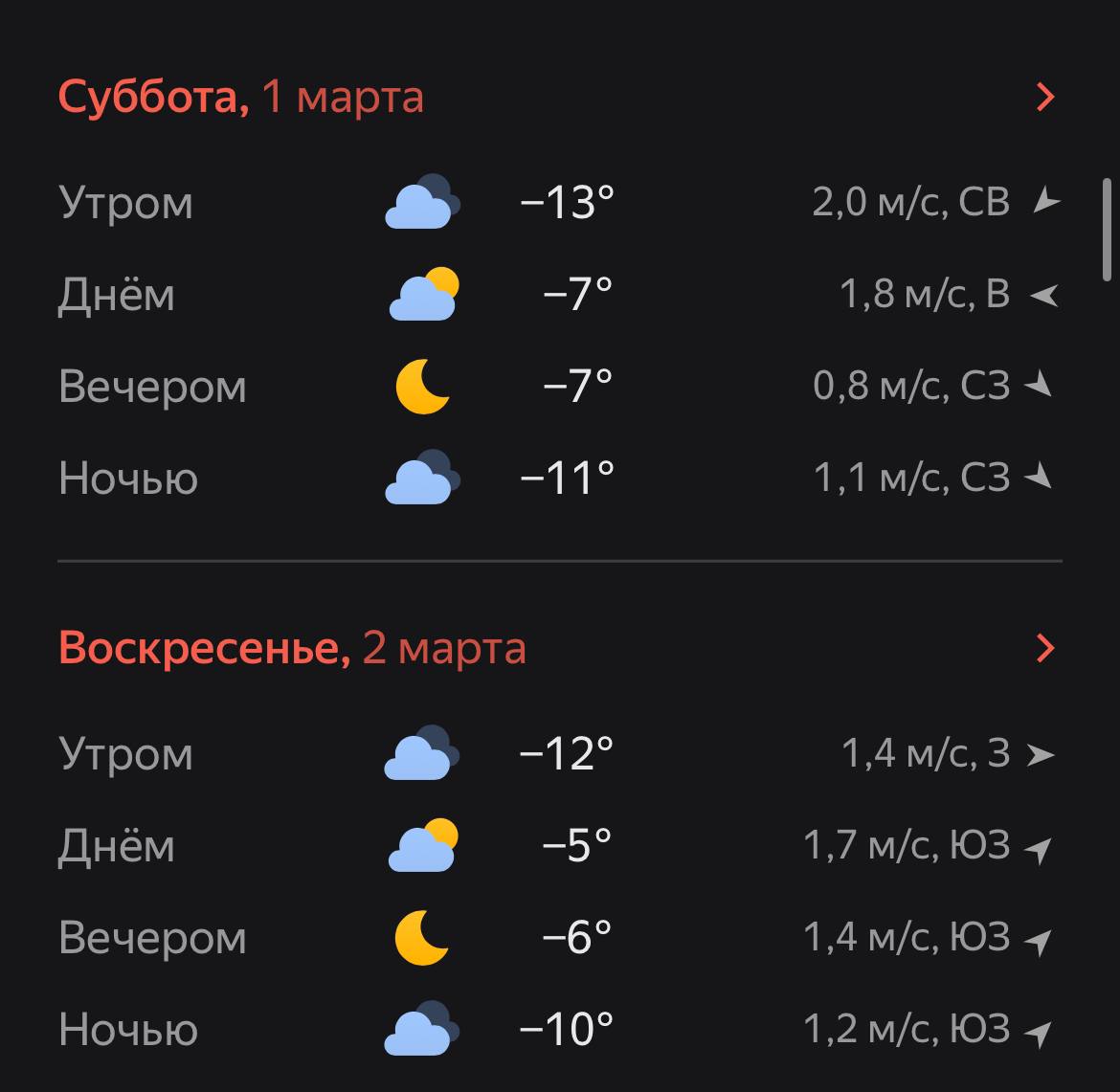Click Saturday morning northeast wind arrow

coord(1045,202)
